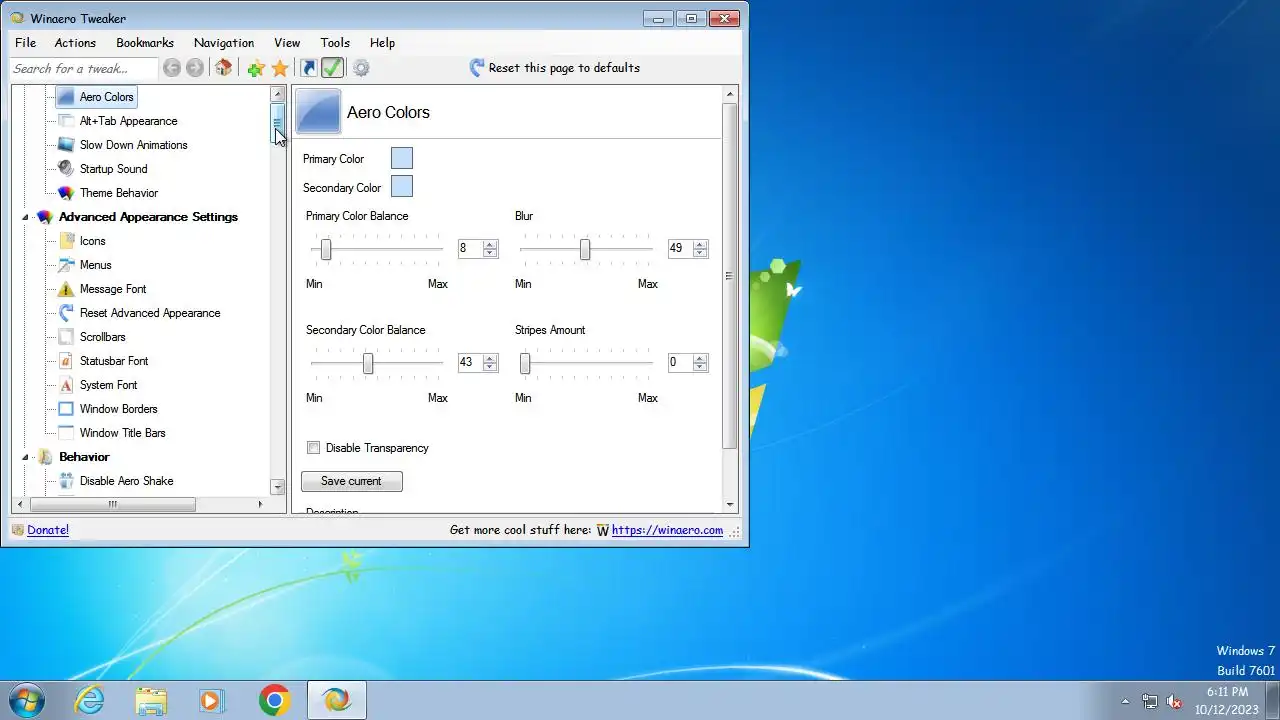Enable the Disable Transparency checkbox
This screenshot has width=1280, height=720.
314,448
